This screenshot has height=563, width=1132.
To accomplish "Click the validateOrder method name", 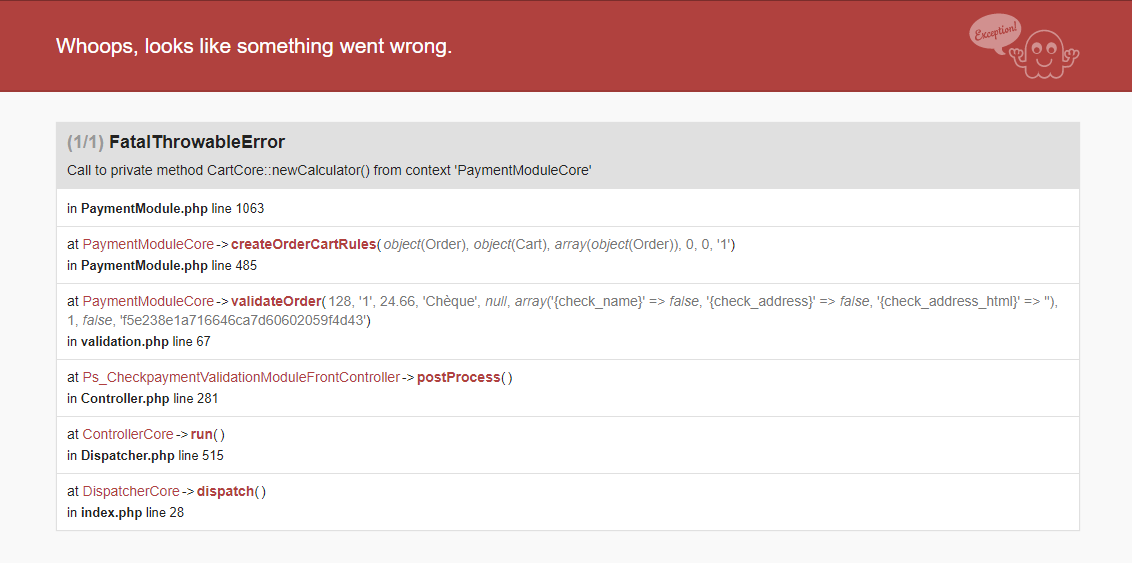I will (276, 302).
